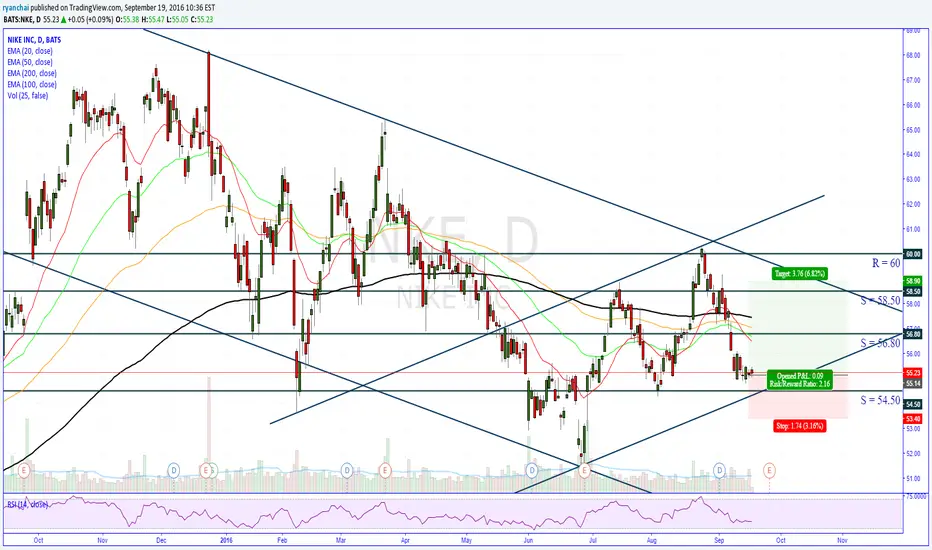This screenshot has height=550, width=932.
Task: Click the 56.80 price axis tag
Action: point(912,334)
